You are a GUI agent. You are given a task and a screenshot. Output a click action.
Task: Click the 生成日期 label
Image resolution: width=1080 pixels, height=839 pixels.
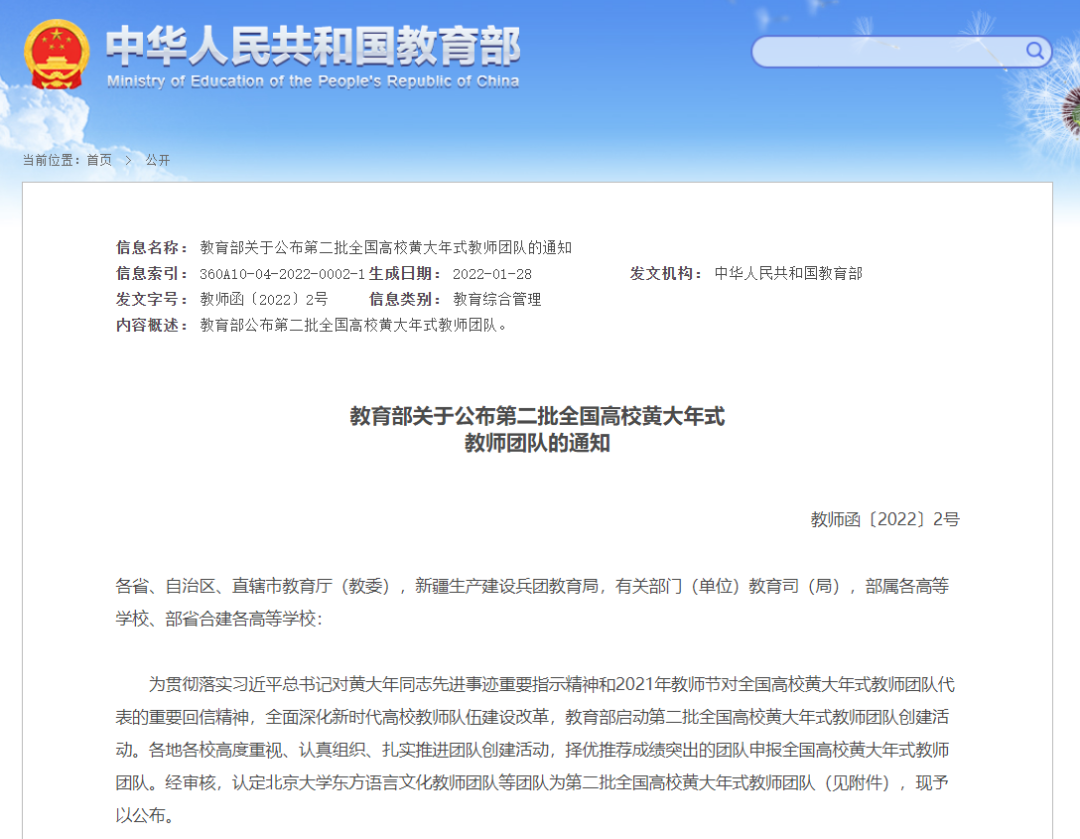[405, 273]
